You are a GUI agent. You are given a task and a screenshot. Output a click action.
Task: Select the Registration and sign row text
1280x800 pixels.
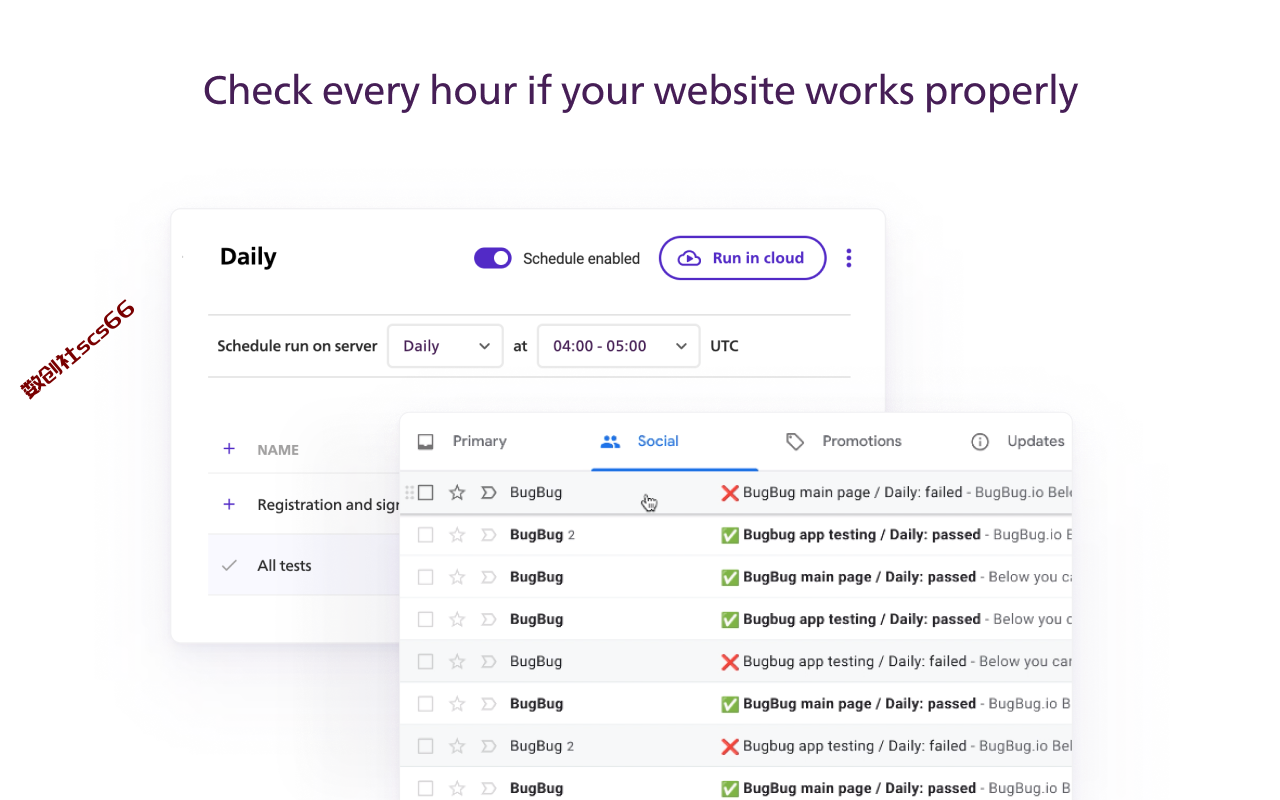pos(328,505)
